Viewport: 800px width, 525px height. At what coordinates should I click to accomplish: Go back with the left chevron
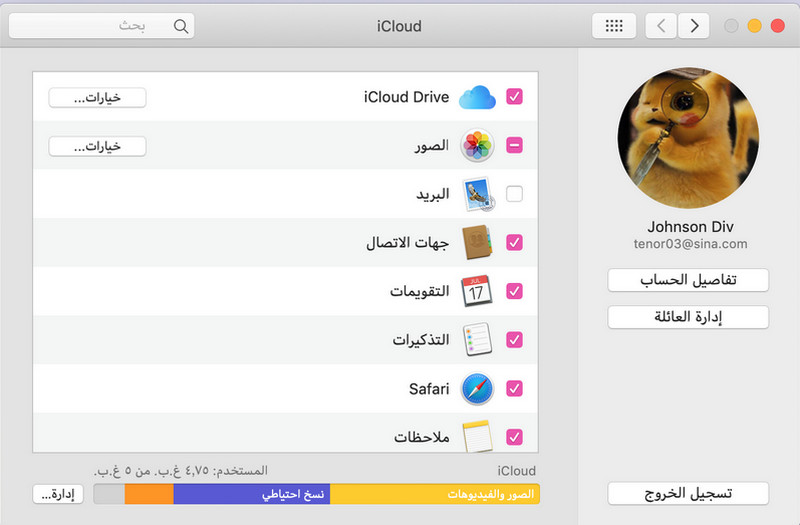[x=661, y=26]
